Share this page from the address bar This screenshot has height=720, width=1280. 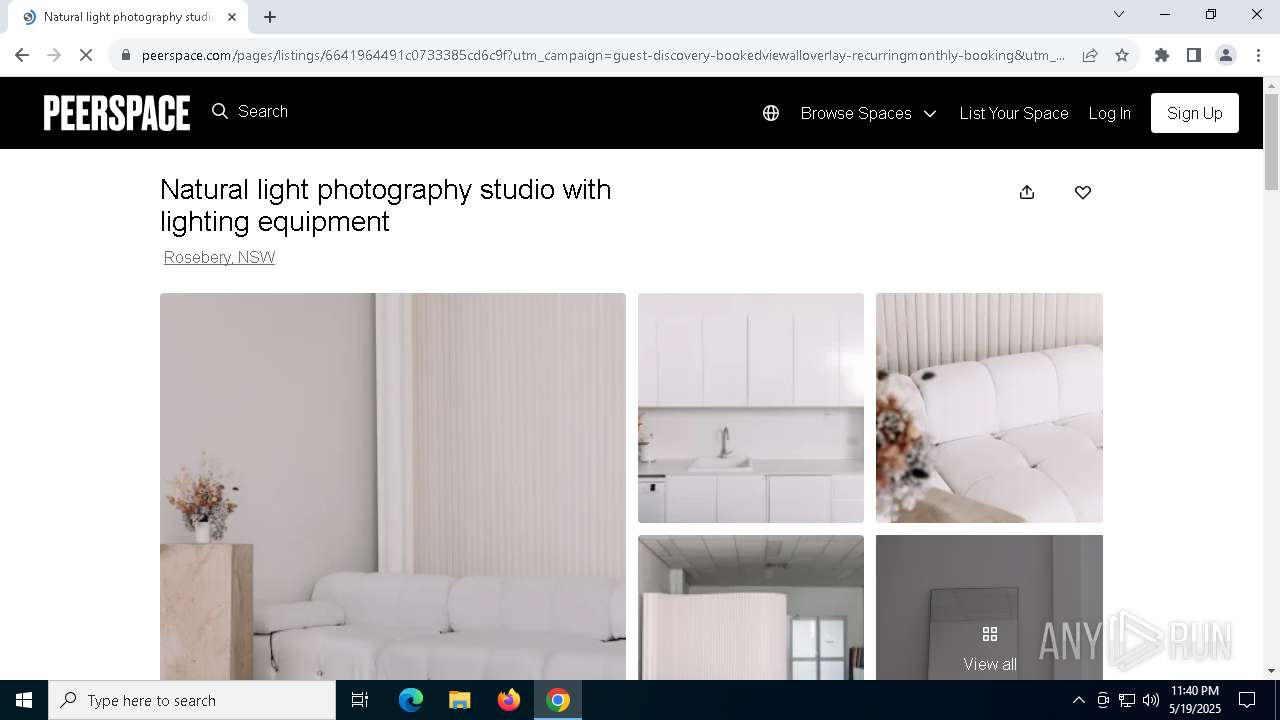pyautogui.click(x=1090, y=55)
